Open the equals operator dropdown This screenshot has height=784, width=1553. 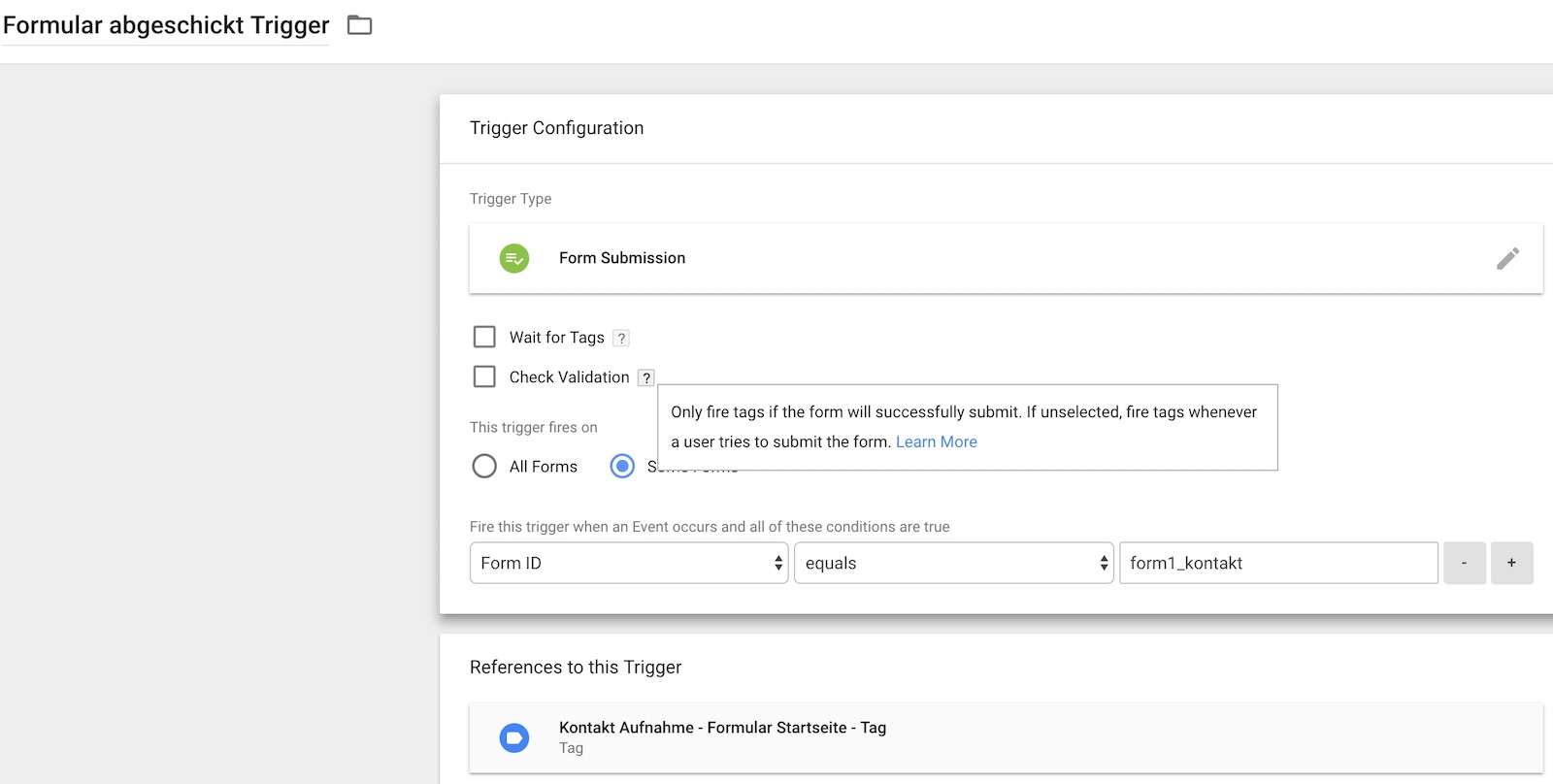coord(953,563)
